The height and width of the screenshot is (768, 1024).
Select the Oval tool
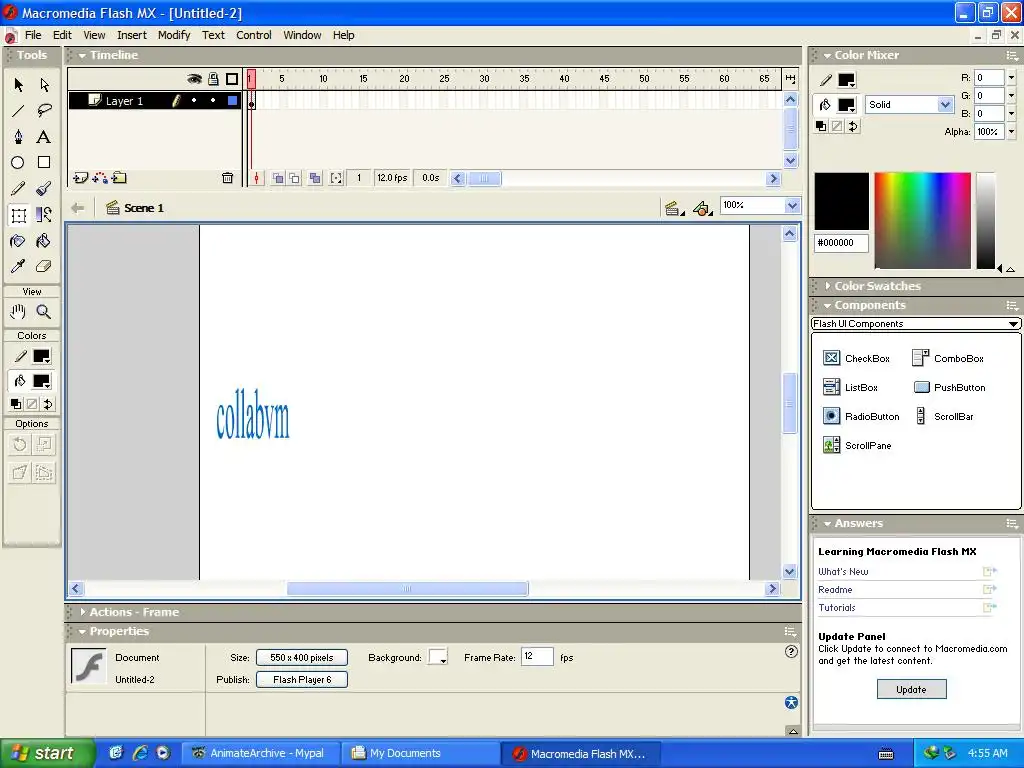click(18, 163)
